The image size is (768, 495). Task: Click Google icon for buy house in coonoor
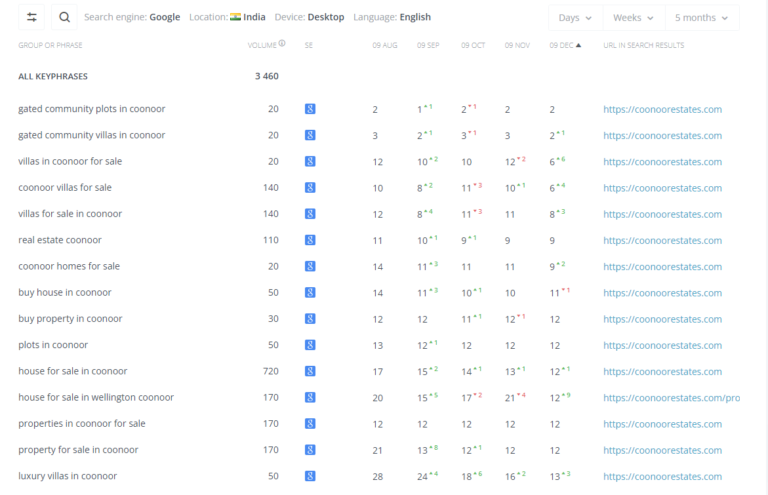tap(310, 292)
